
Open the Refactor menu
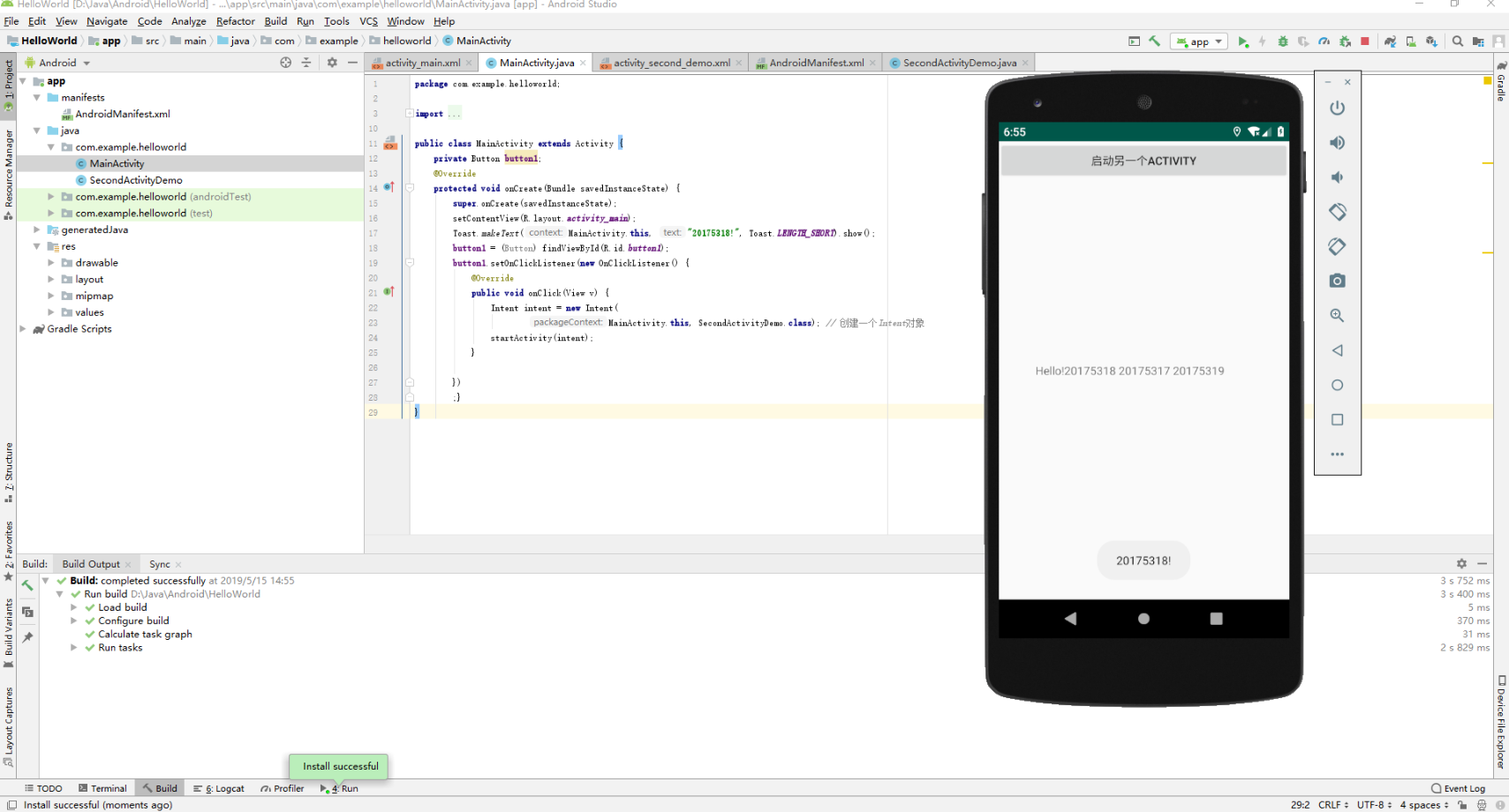[235, 21]
